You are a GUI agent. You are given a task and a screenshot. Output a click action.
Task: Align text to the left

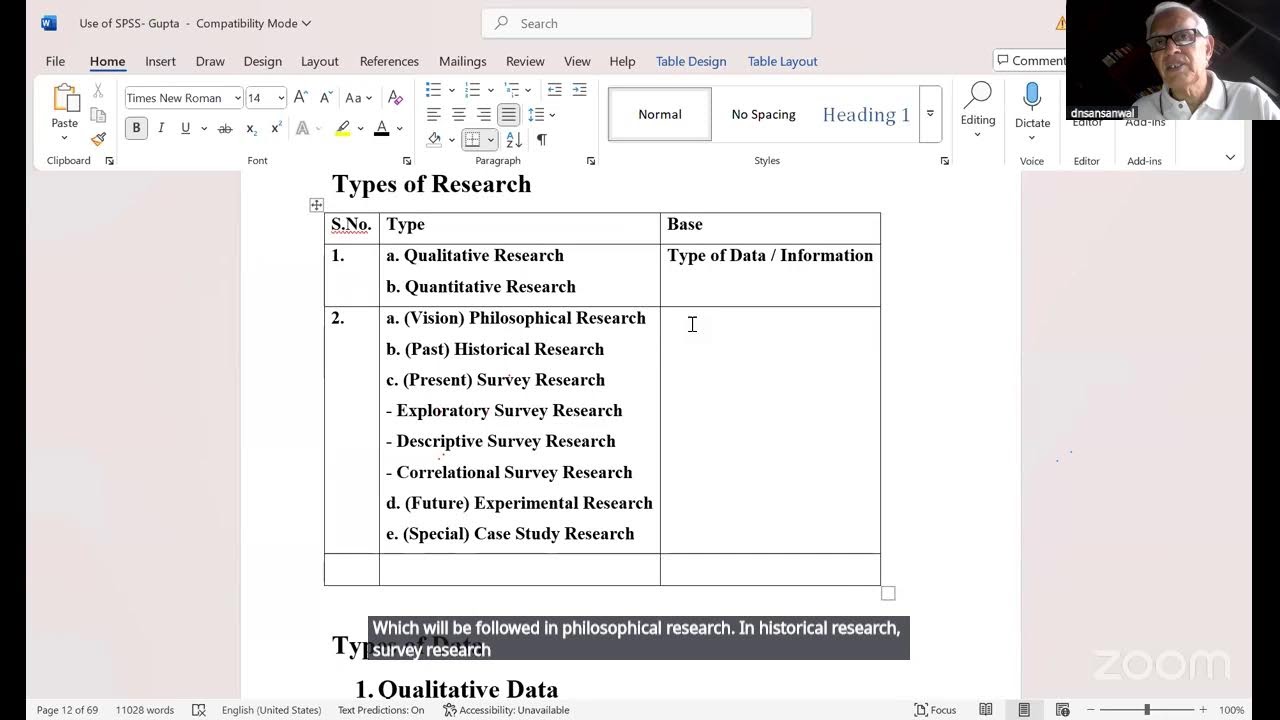pyautogui.click(x=434, y=114)
